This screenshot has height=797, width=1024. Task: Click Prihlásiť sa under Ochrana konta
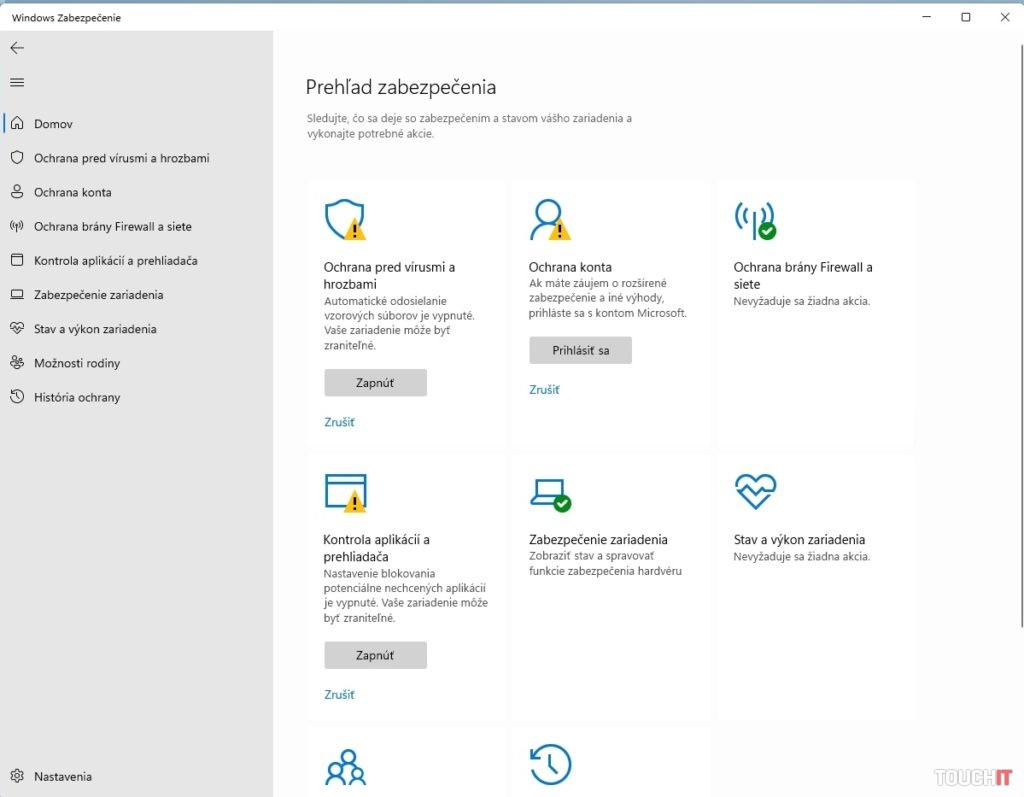tap(580, 350)
